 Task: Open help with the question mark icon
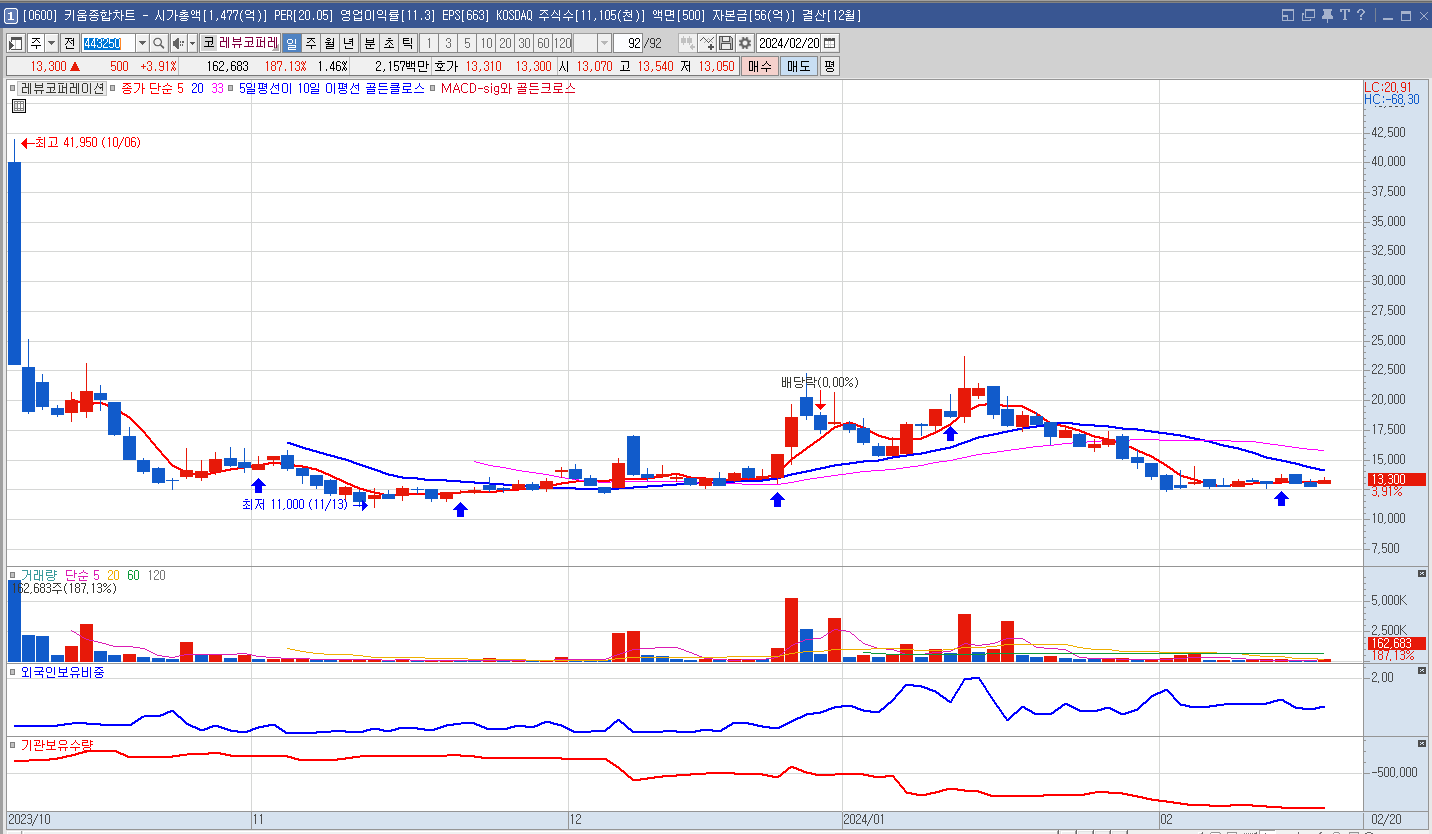(x=1361, y=15)
